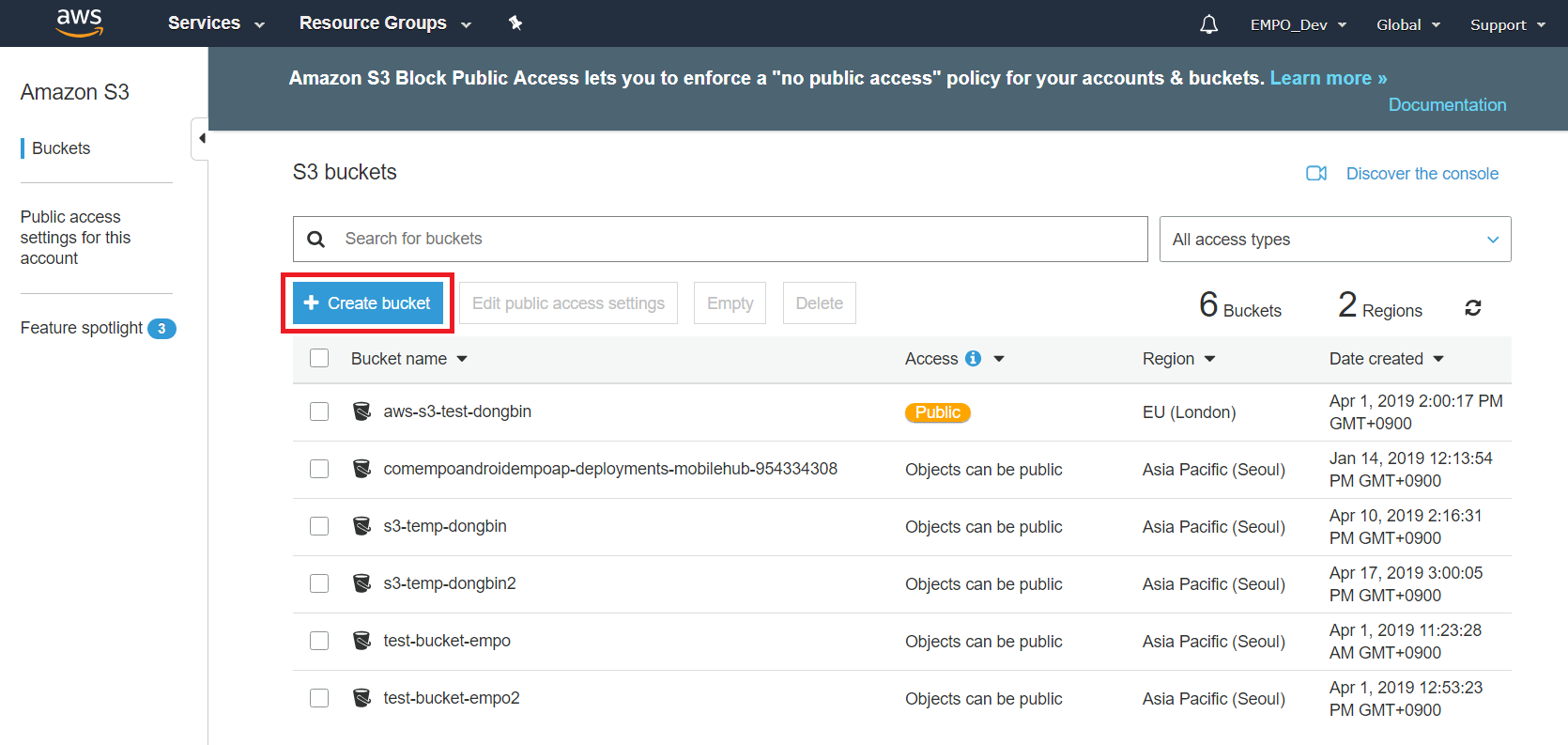
Task: Click the AWS logo
Action: 79,23
